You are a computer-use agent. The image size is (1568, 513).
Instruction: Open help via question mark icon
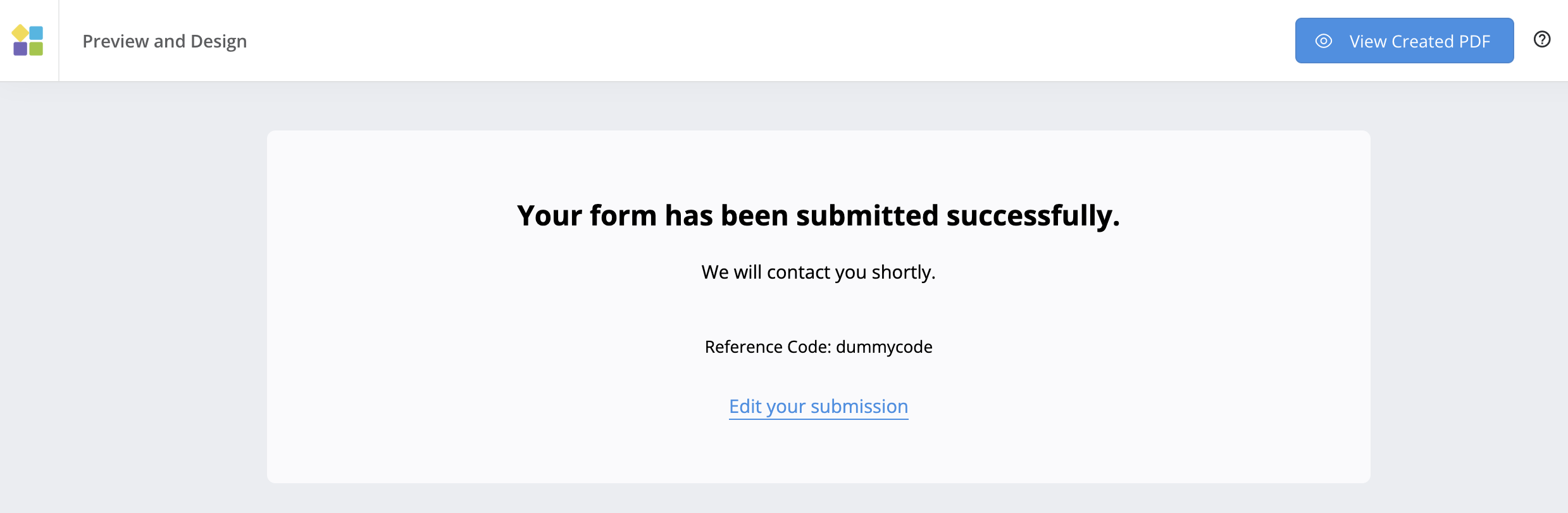point(1542,40)
